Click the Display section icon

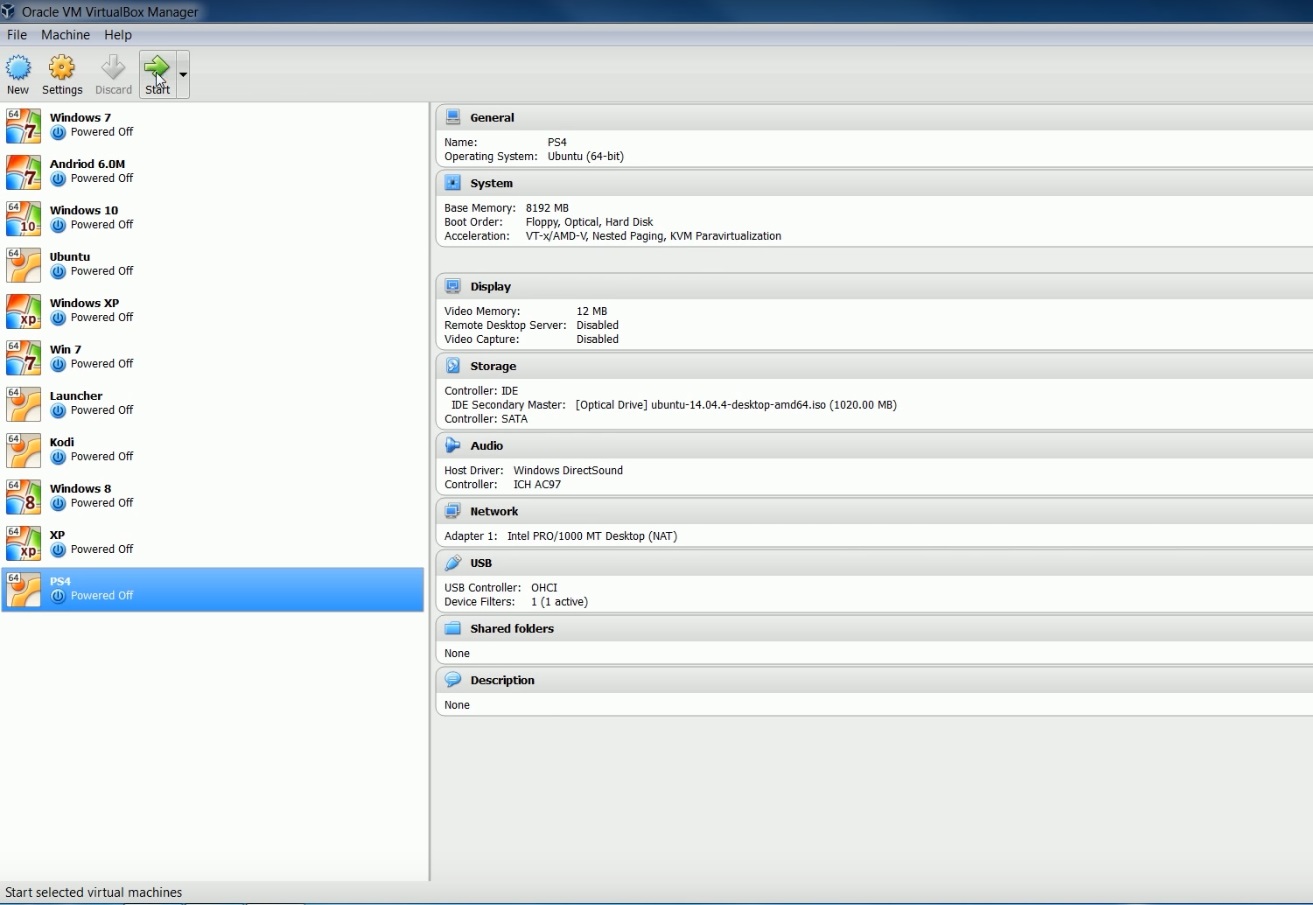453,286
